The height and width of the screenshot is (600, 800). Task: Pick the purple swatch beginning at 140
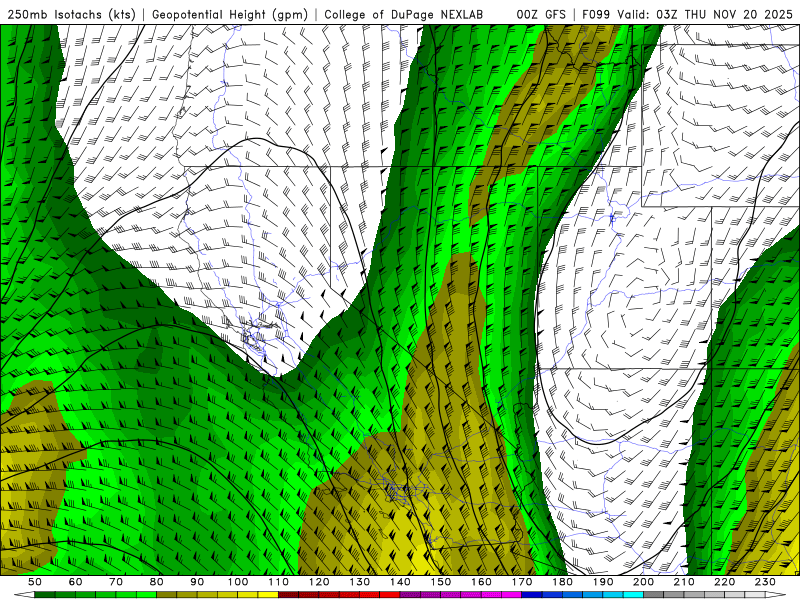click(410, 595)
